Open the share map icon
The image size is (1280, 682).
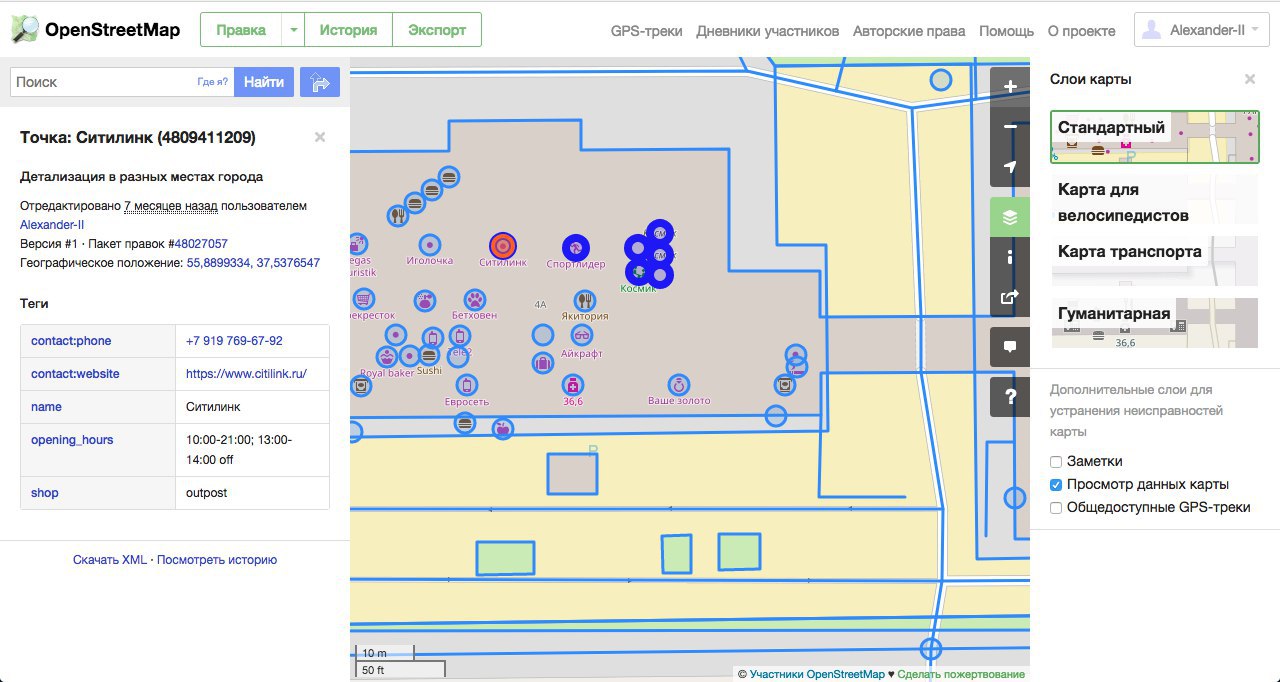click(1010, 297)
